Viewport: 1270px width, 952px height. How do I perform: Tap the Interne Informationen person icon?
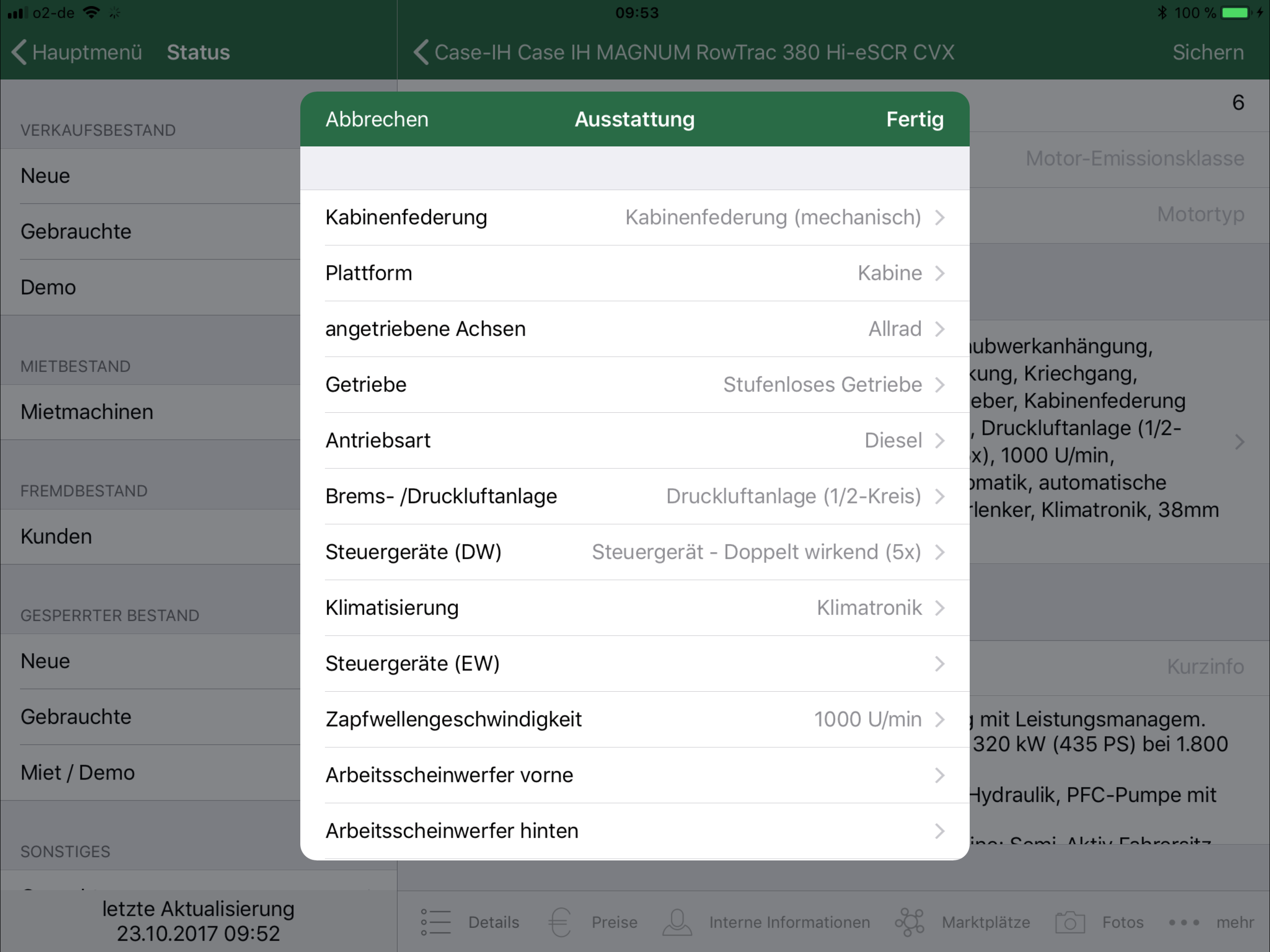click(x=677, y=922)
